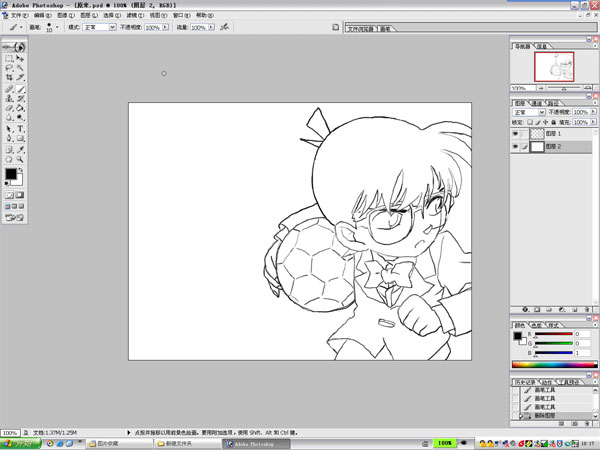Screen dimensions: 600x450
Task: Select the Blur tool
Action: pos(9,117)
